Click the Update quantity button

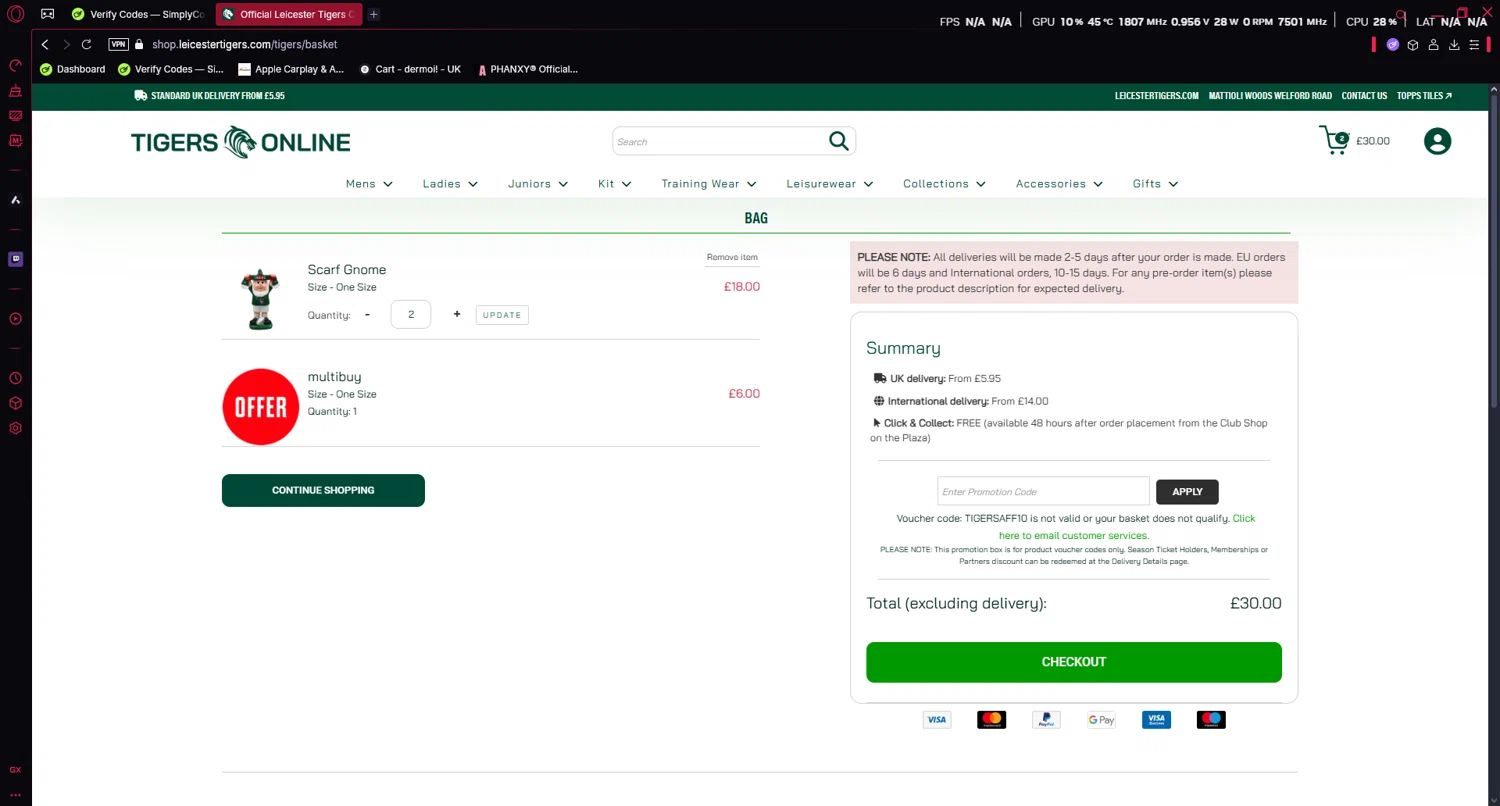tap(502, 315)
